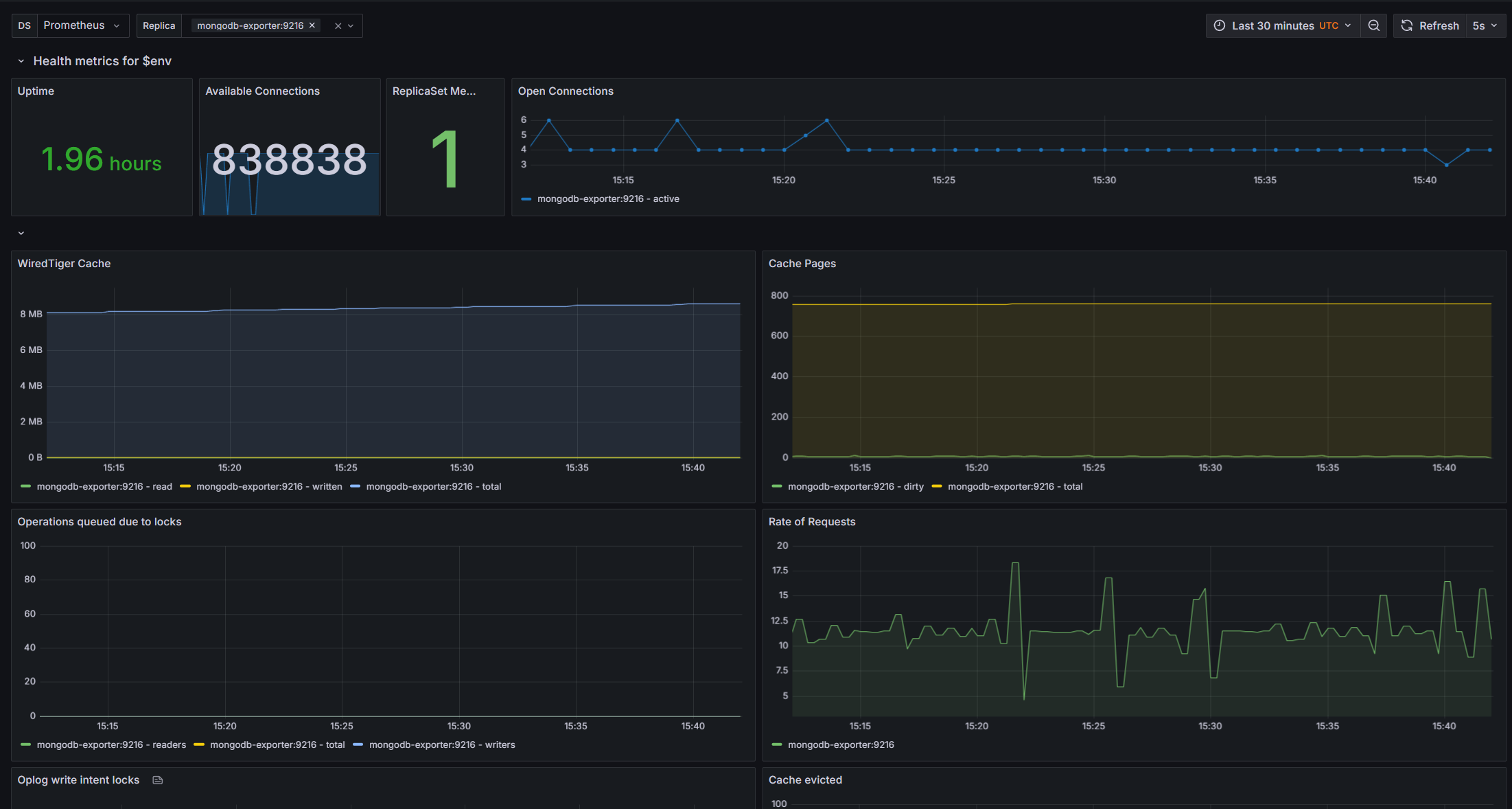Screen dimensions: 1512x809
Task: Click Oplog write intent locks description icon
Action: point(158,780)
